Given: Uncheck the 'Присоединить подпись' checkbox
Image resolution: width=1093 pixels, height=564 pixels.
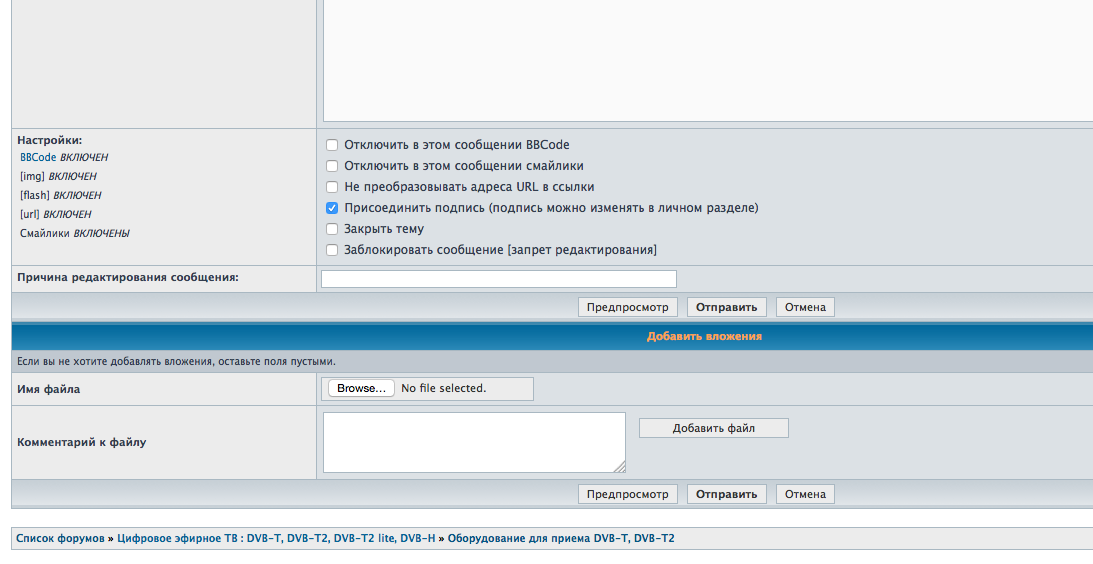Looking at the screenshot, I should [332, 208].
